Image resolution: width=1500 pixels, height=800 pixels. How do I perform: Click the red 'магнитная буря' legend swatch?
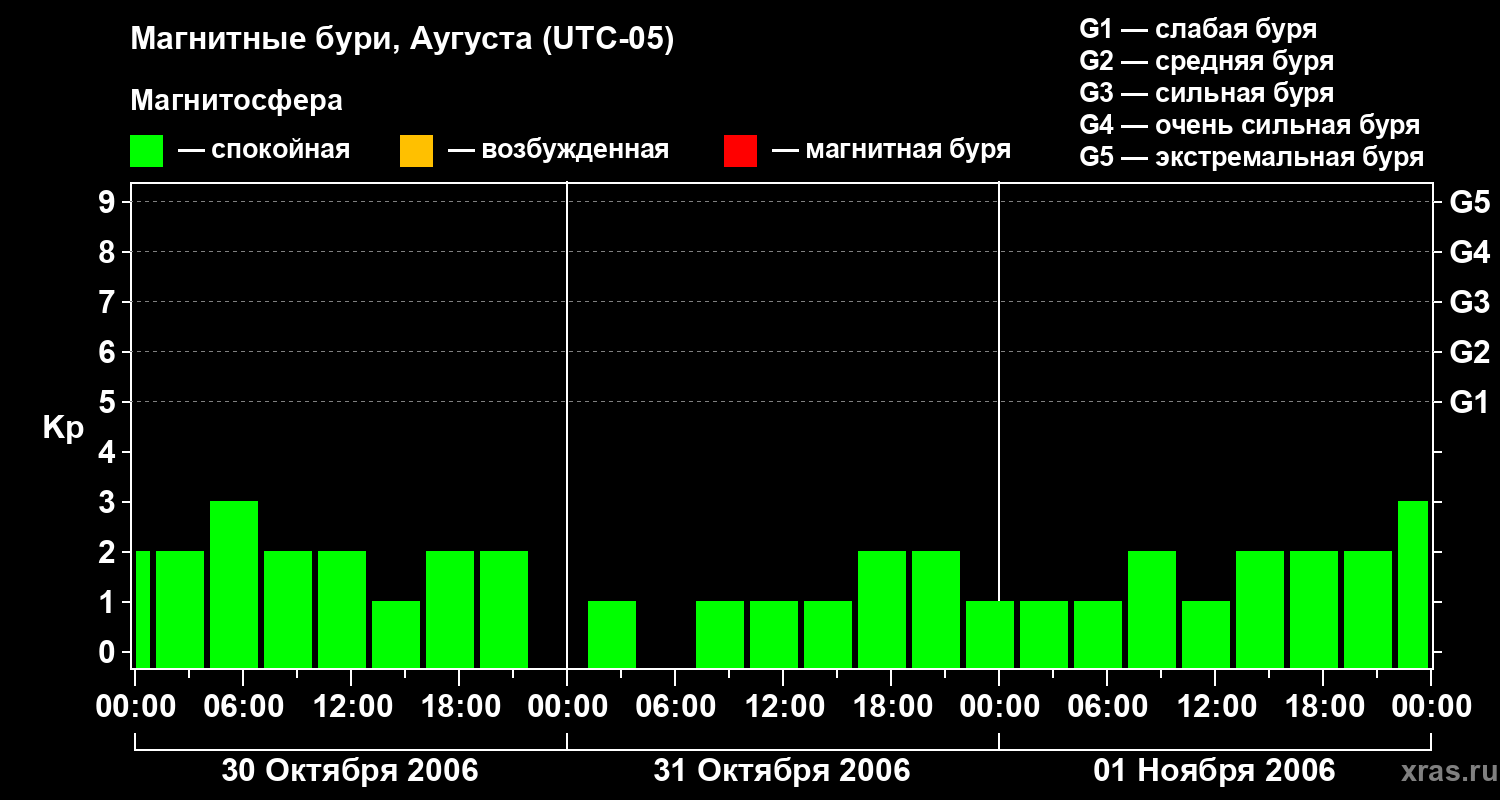pos(740,151)
